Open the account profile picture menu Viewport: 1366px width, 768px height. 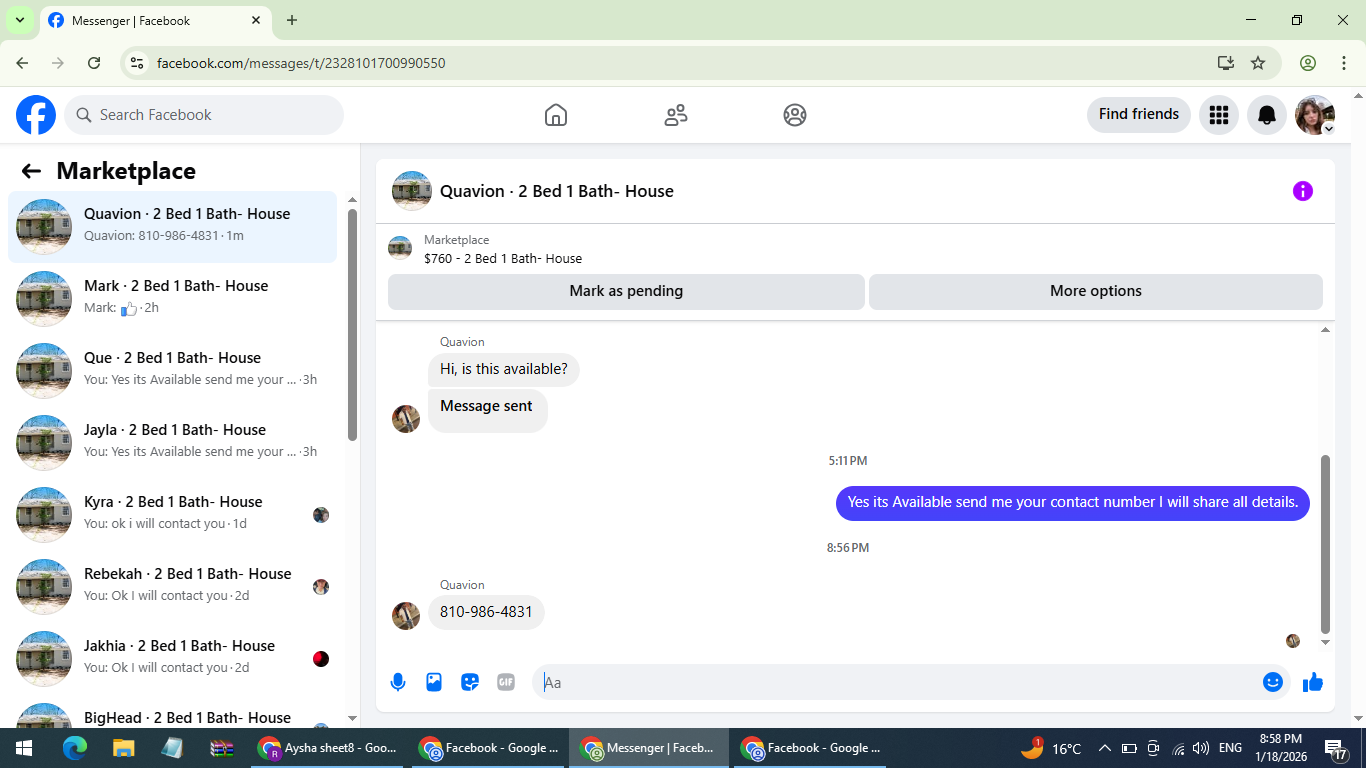click(1315, 115)
